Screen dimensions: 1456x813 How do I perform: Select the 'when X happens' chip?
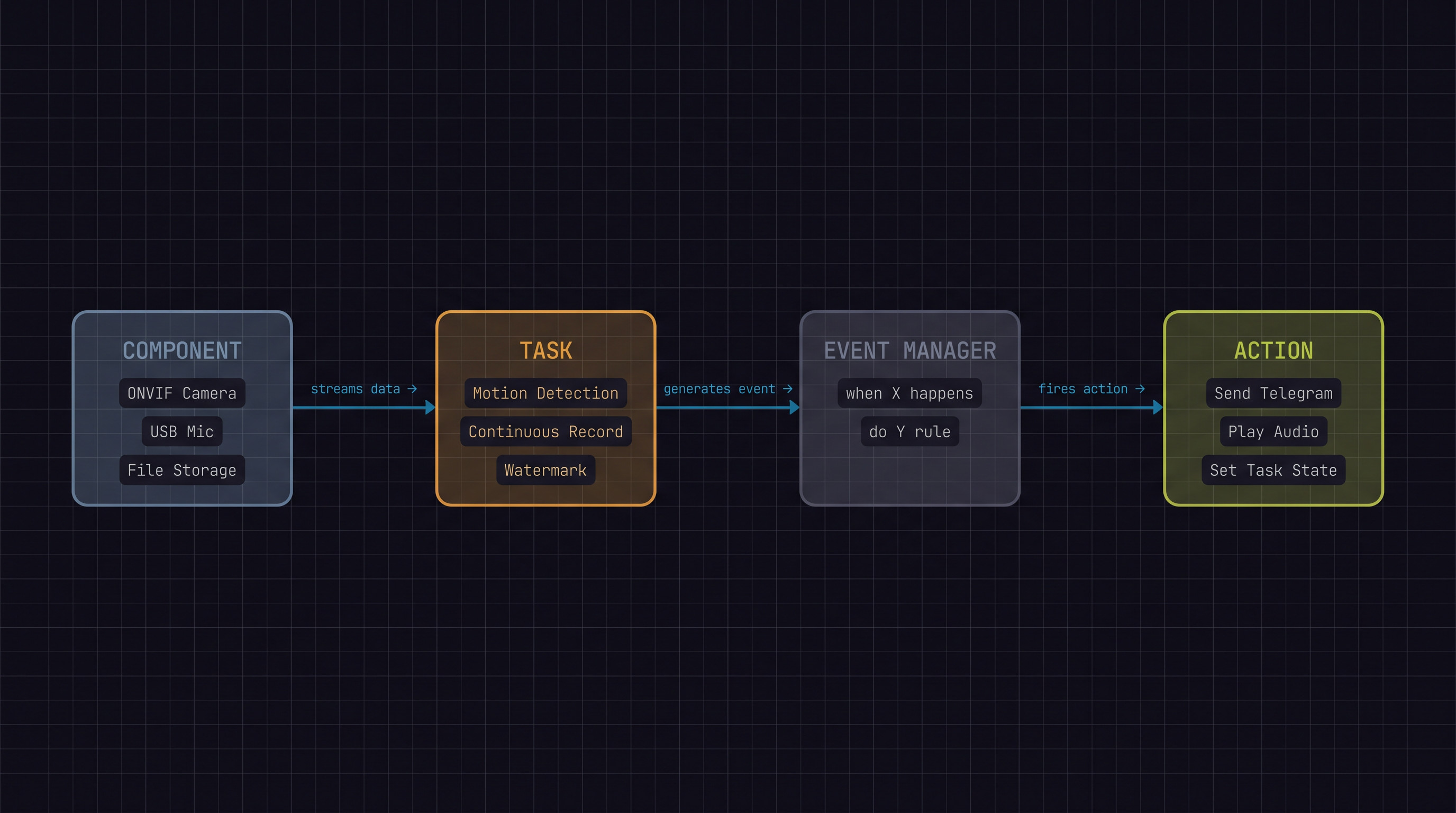pyautogui.click(x=910, y=393)
